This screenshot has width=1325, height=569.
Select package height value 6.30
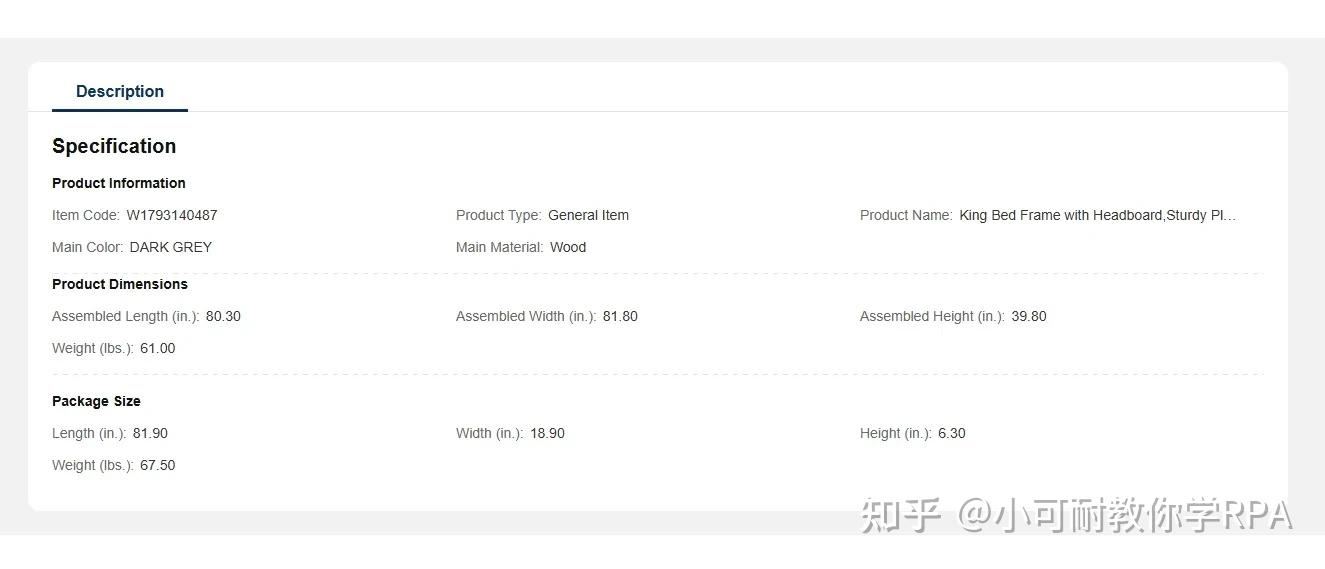[x=952, y=433]
